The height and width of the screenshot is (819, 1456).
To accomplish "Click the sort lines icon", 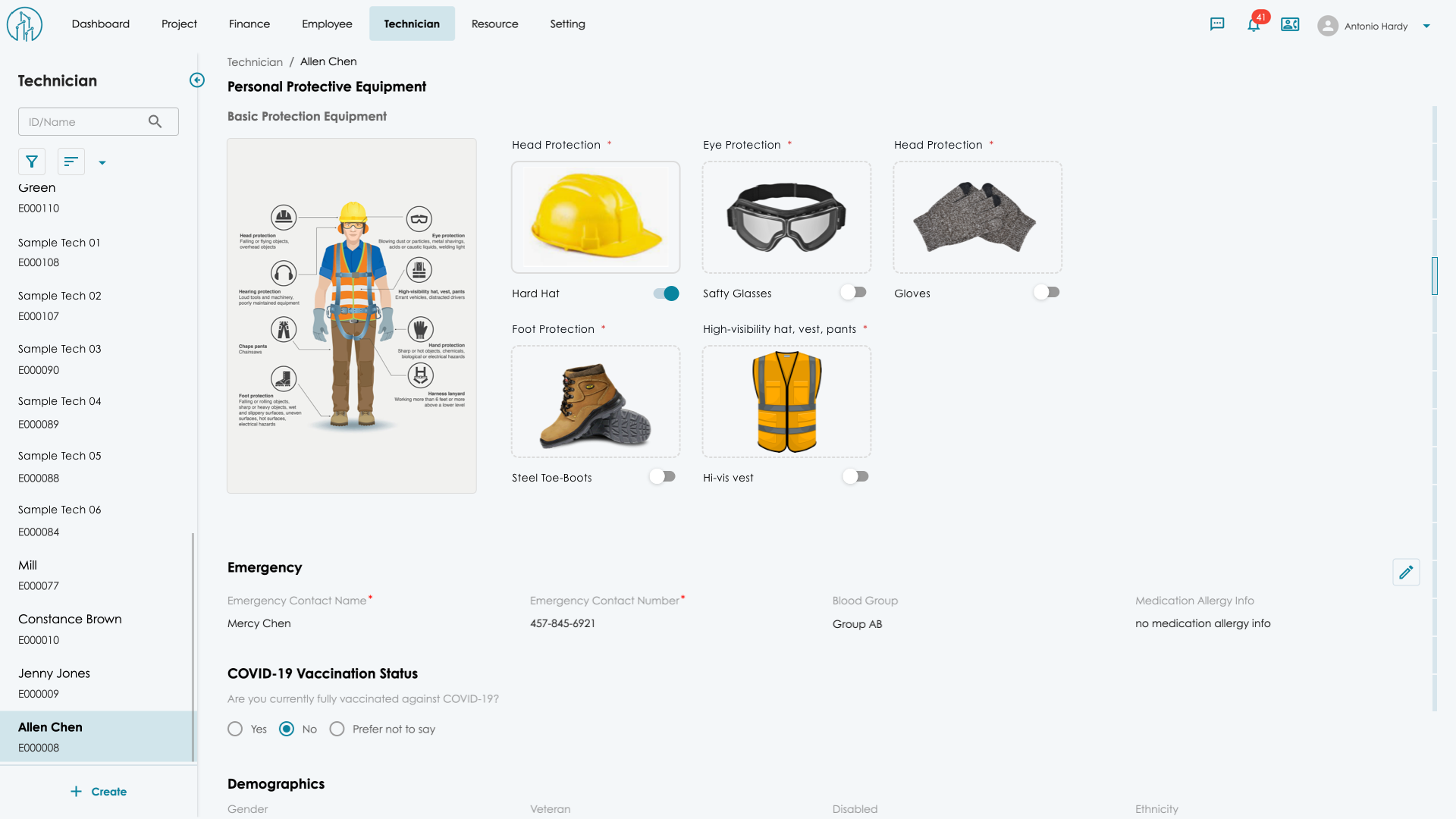I will tap(71, 162).
